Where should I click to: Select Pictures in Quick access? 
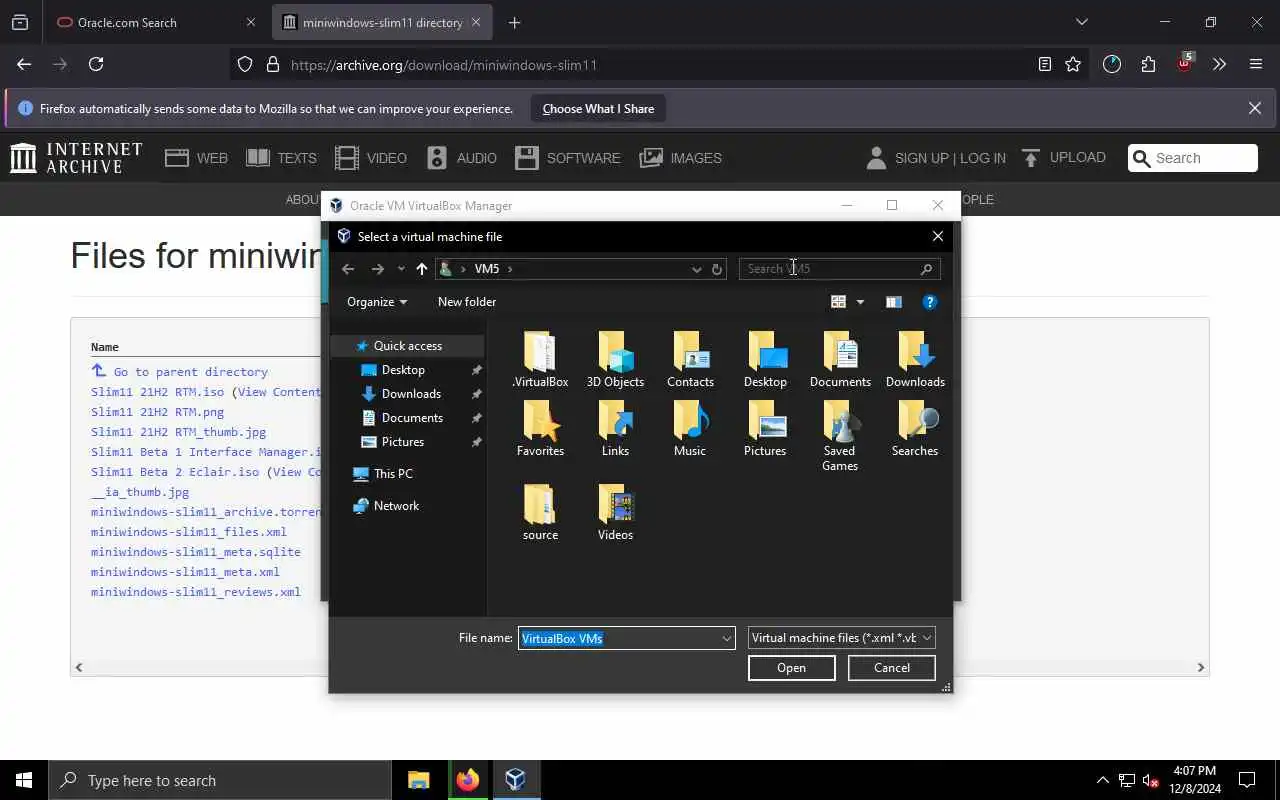pyautogui.click(x=403, y=442)
